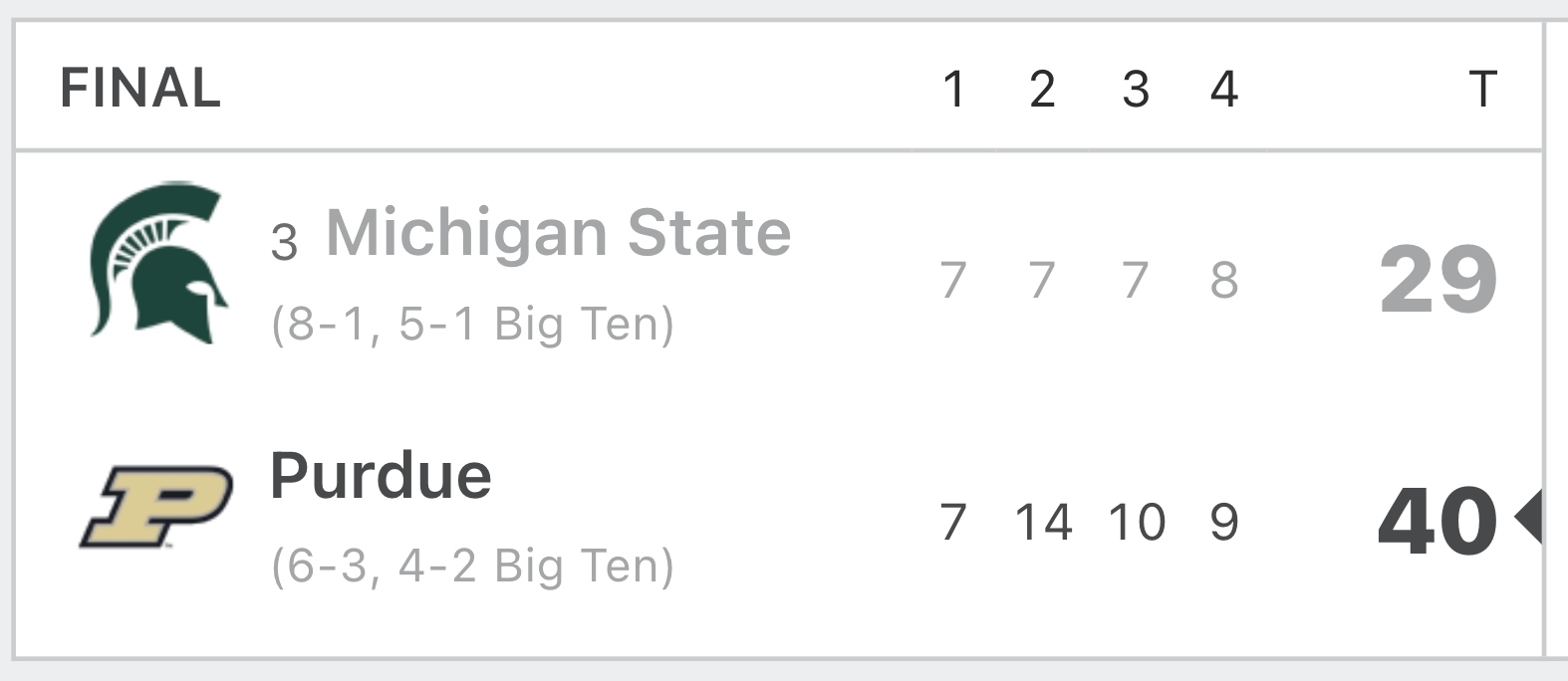
Task: Click the FINAL game status label
Action: pyautogui.click(x=140, y=88)
